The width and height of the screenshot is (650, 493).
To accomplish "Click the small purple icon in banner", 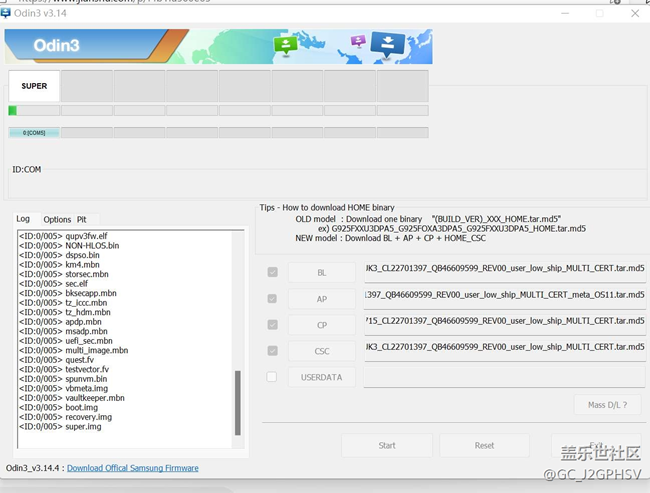I will (x=358, y=41).
